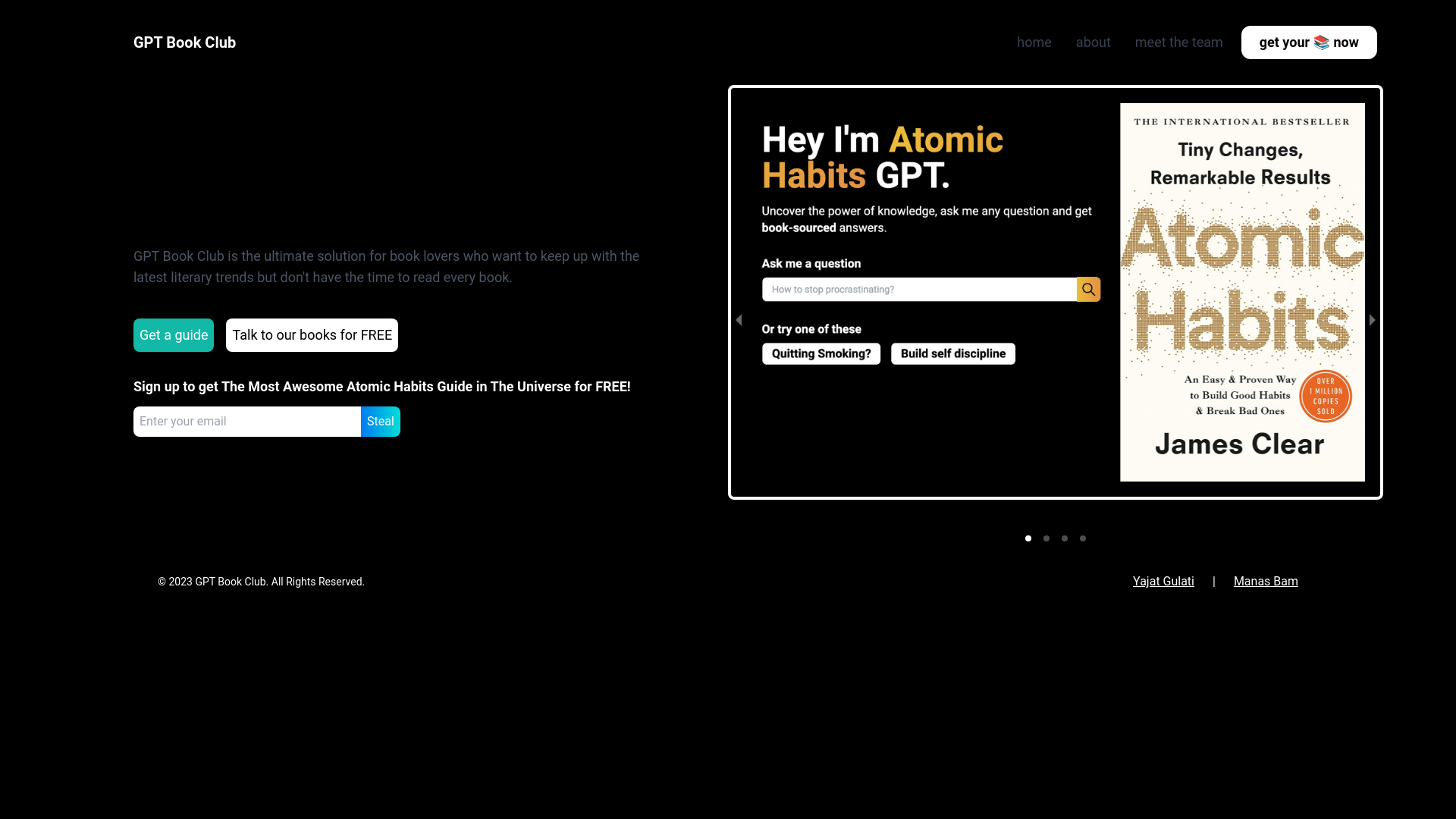Viewport: 1456px width, 819px height.
Task: Click the Ask me a question search box
Action: coord(918,289)
